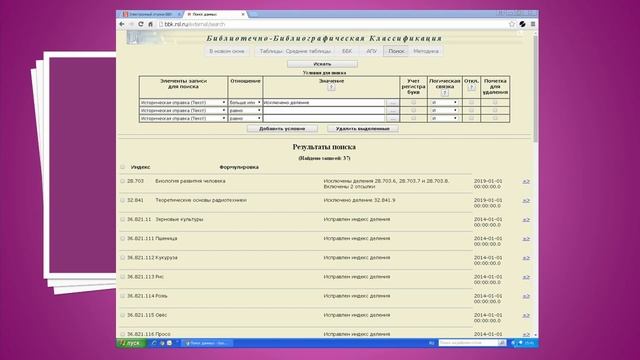Open the 'Поиск' navigation button

(396, 51)
